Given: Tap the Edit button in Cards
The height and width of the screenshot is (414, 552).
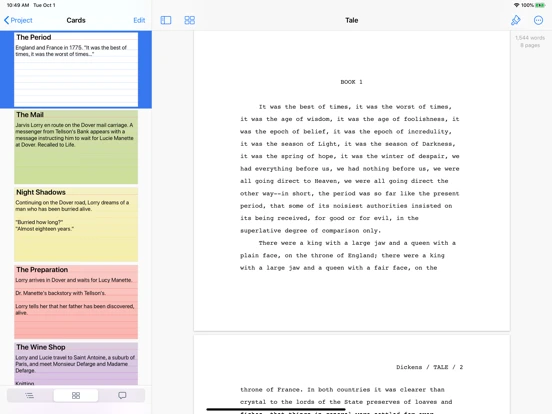Looking at the screenshot, I should point(139,20).
